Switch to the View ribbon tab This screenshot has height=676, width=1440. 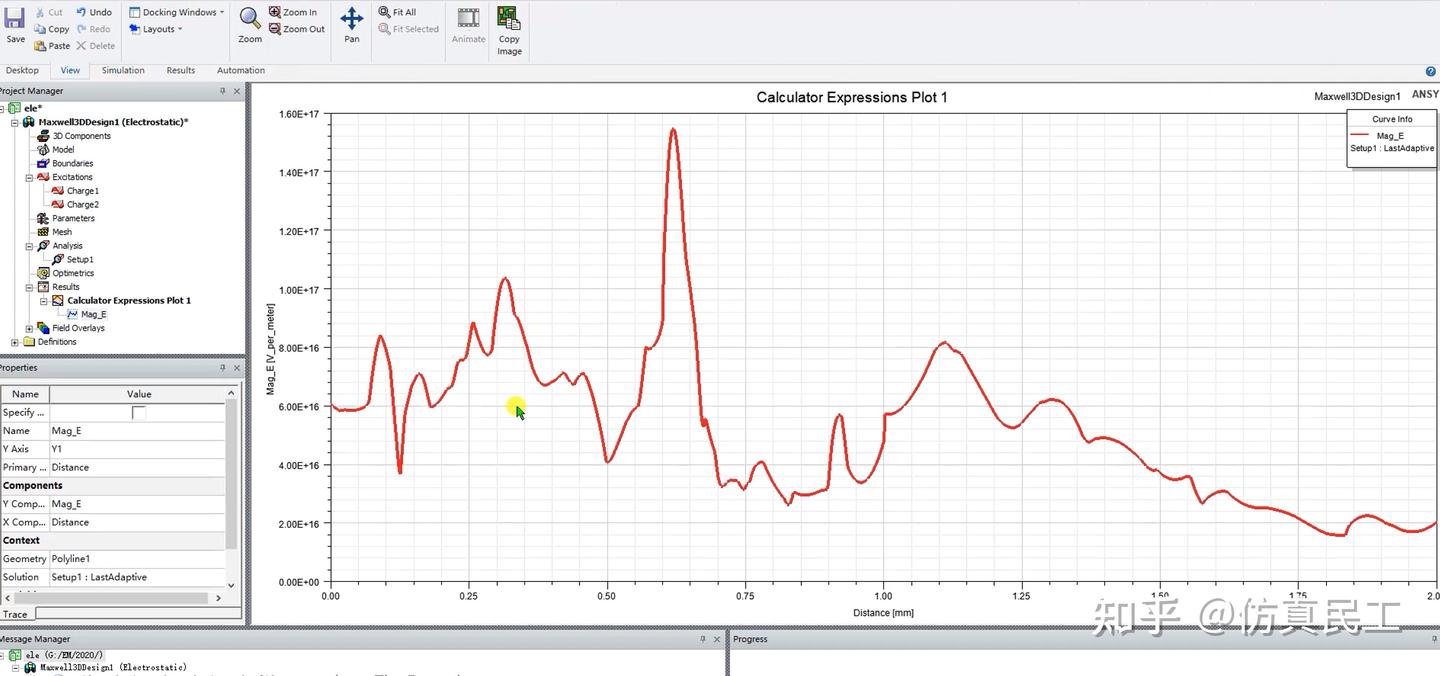[70, 70]
